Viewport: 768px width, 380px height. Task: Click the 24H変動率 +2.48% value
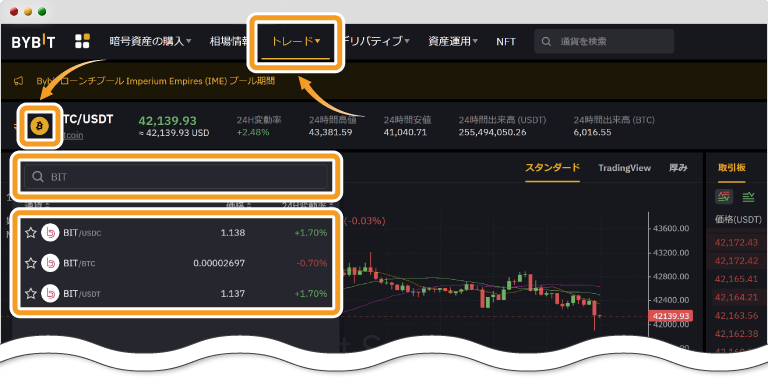[x=253, y=132]
